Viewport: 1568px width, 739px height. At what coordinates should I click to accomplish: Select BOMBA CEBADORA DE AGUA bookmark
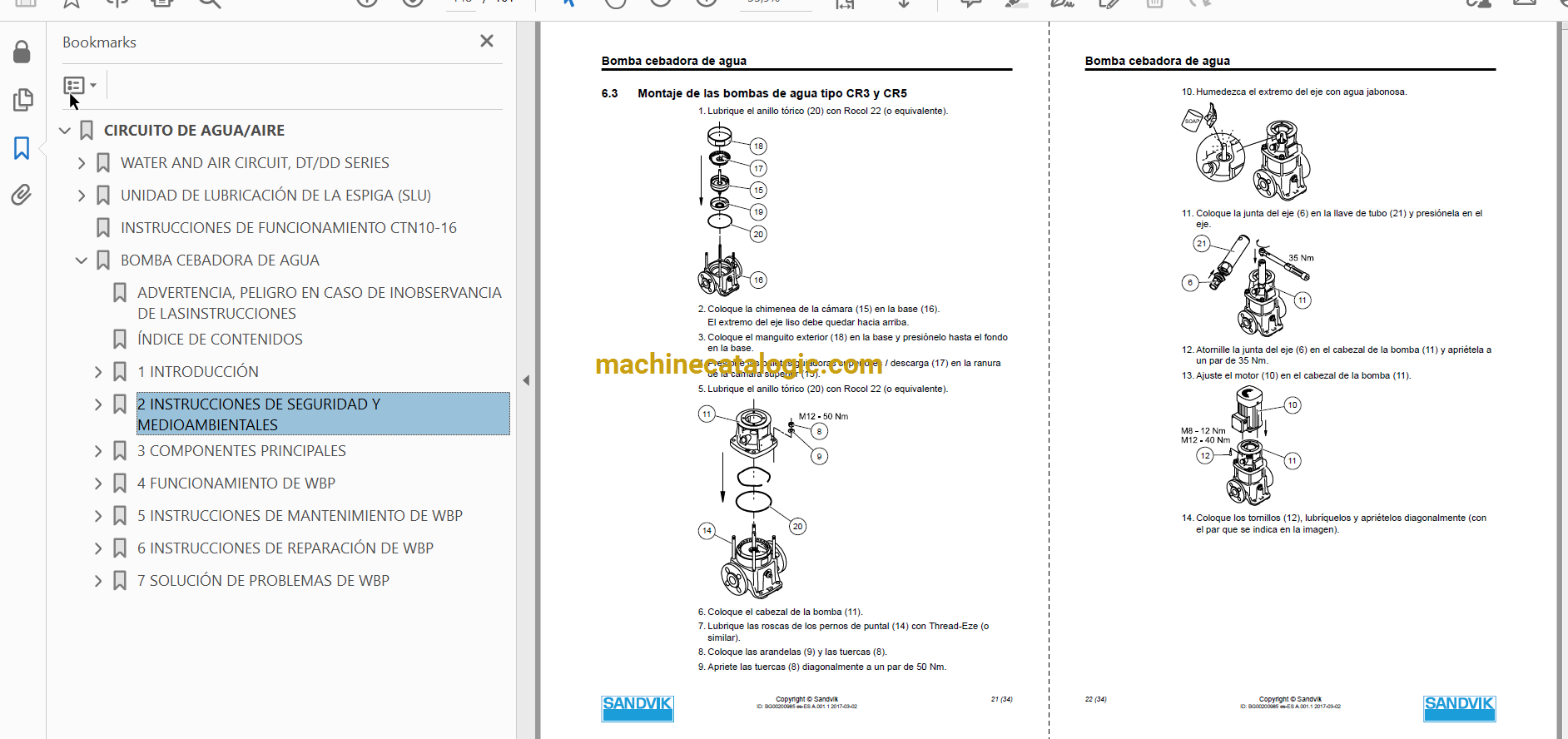coord(220,260)
